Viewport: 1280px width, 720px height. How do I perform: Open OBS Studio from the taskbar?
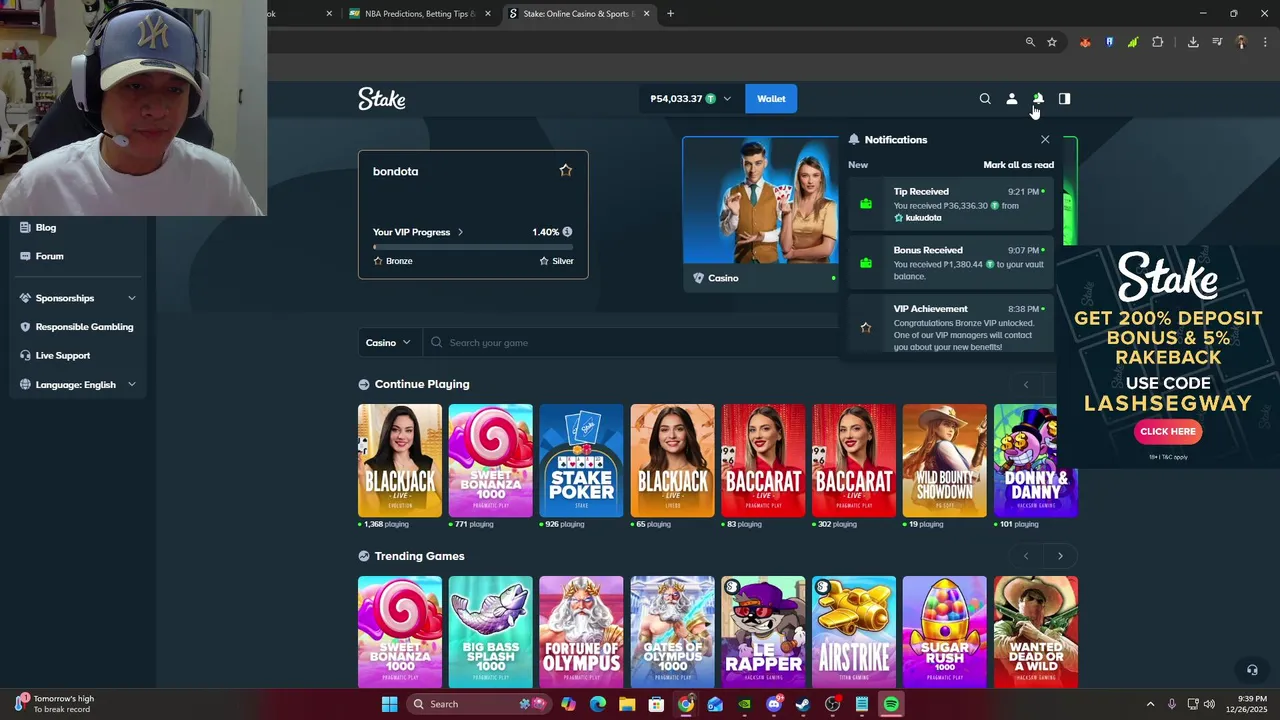point(832,704)
